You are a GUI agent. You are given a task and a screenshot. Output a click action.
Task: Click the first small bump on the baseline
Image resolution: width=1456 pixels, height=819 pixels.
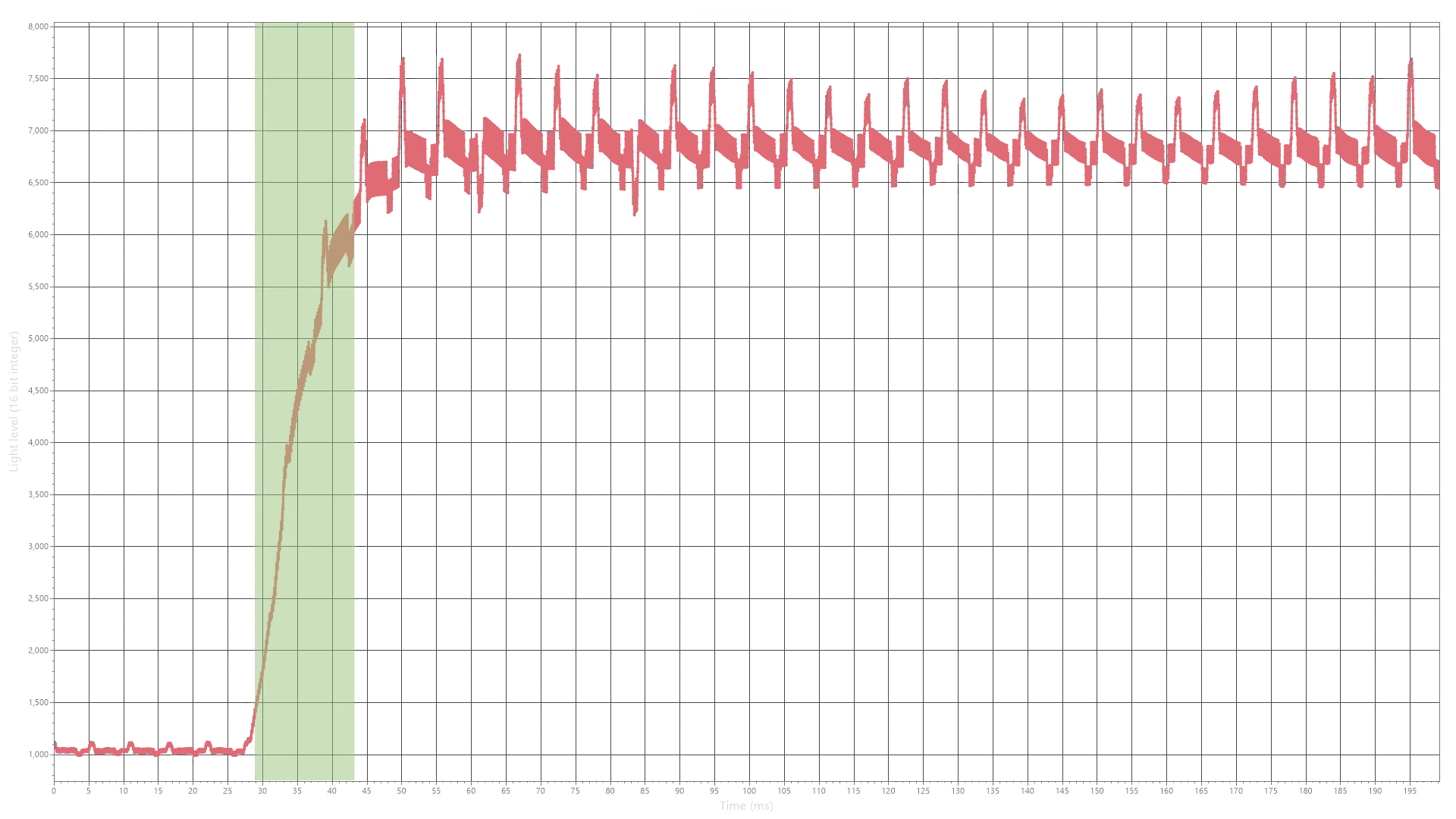(x=93, y=745)
